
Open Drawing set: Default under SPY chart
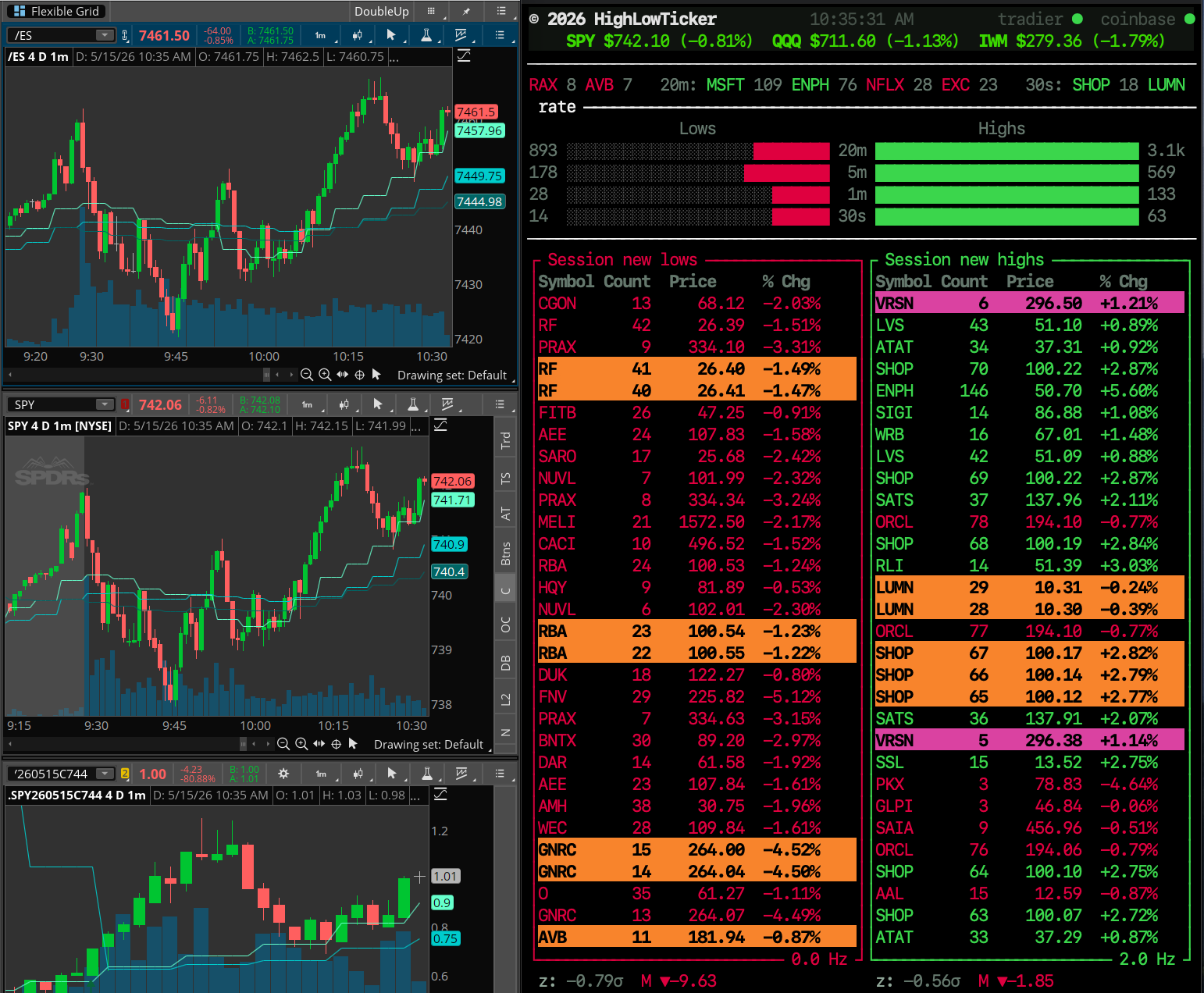click(x=429, y=745)
